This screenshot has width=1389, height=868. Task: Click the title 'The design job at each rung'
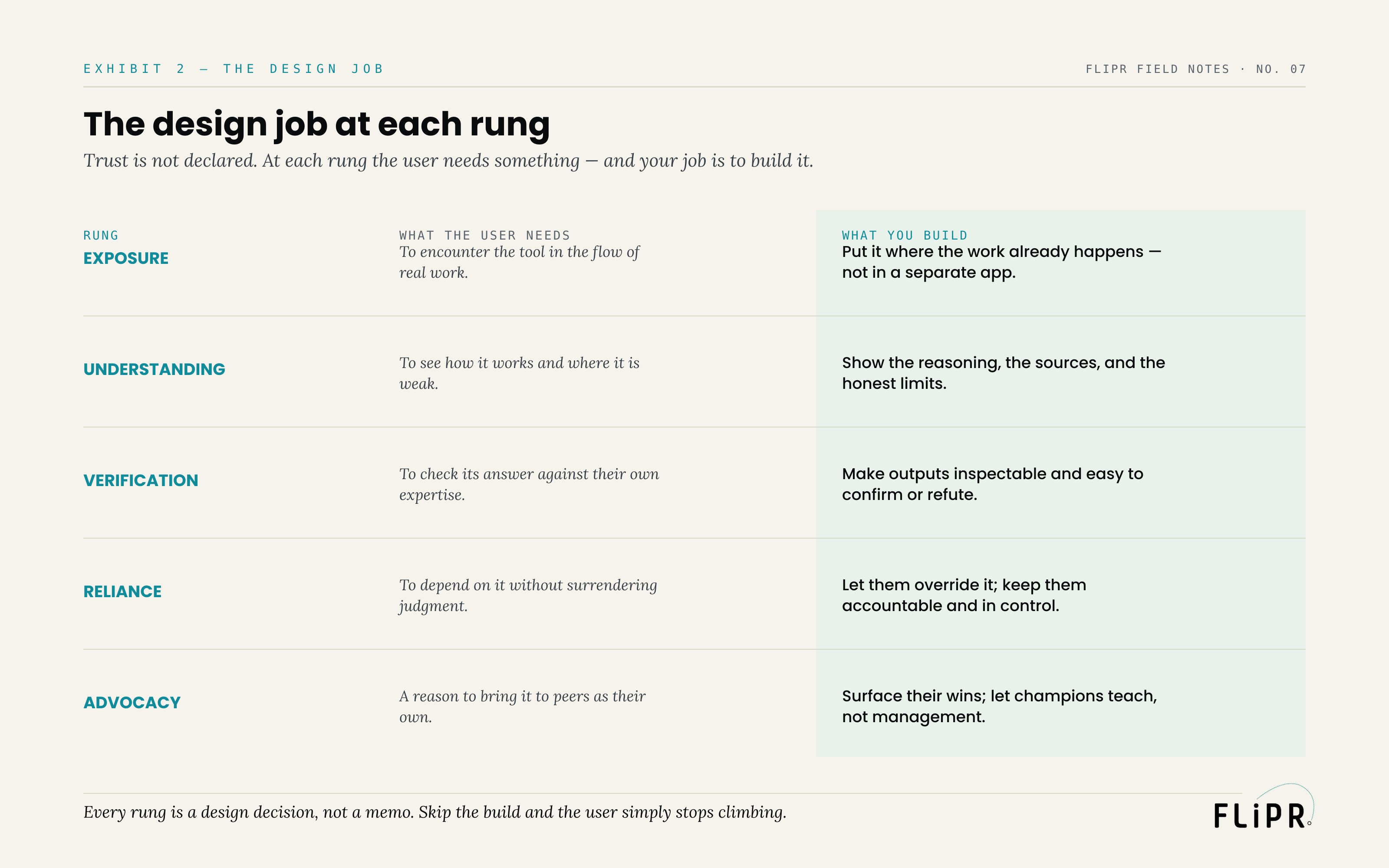(x=316, y=125)
